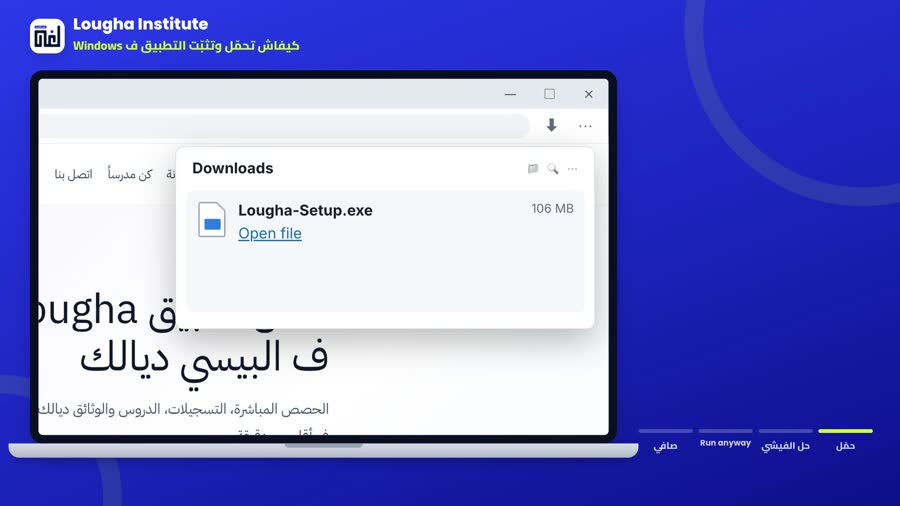Open the browser three-dot menu

point(585,126)
